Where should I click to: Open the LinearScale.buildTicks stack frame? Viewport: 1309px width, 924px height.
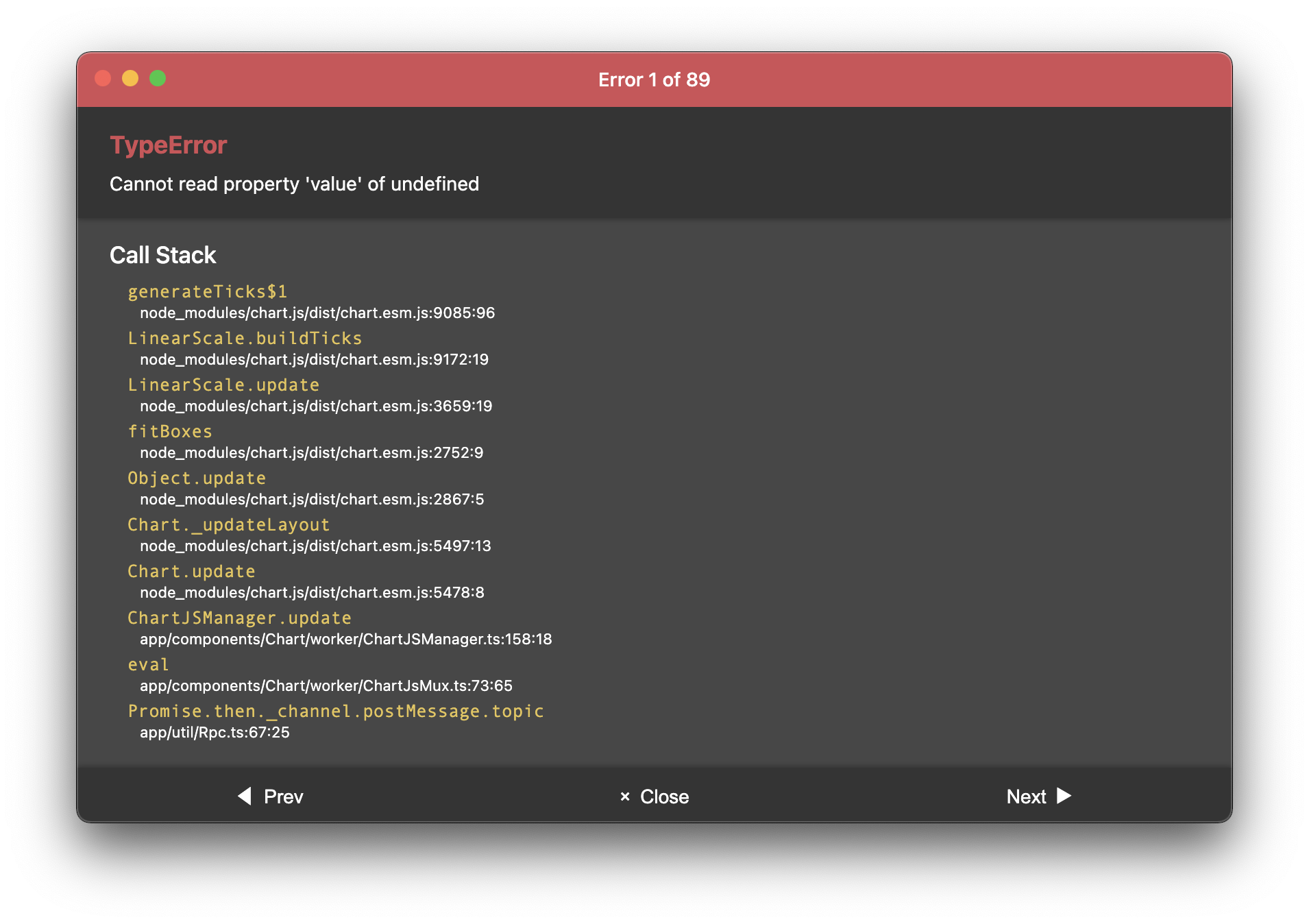pos(245,338)
